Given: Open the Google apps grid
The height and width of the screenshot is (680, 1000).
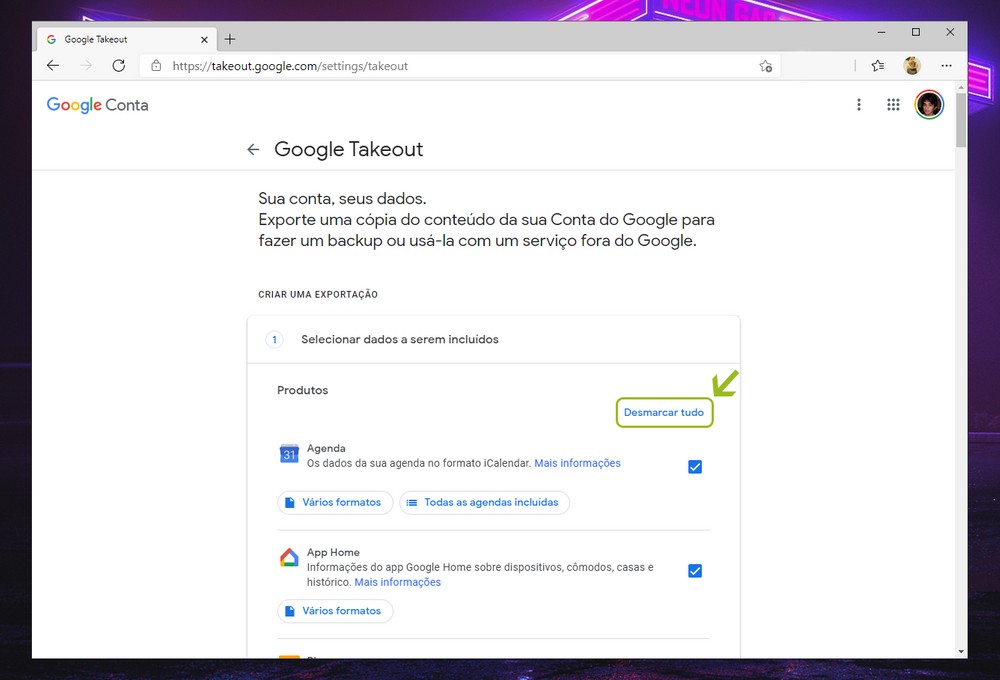Looking at the screenshot, I should tap(893, 105).
